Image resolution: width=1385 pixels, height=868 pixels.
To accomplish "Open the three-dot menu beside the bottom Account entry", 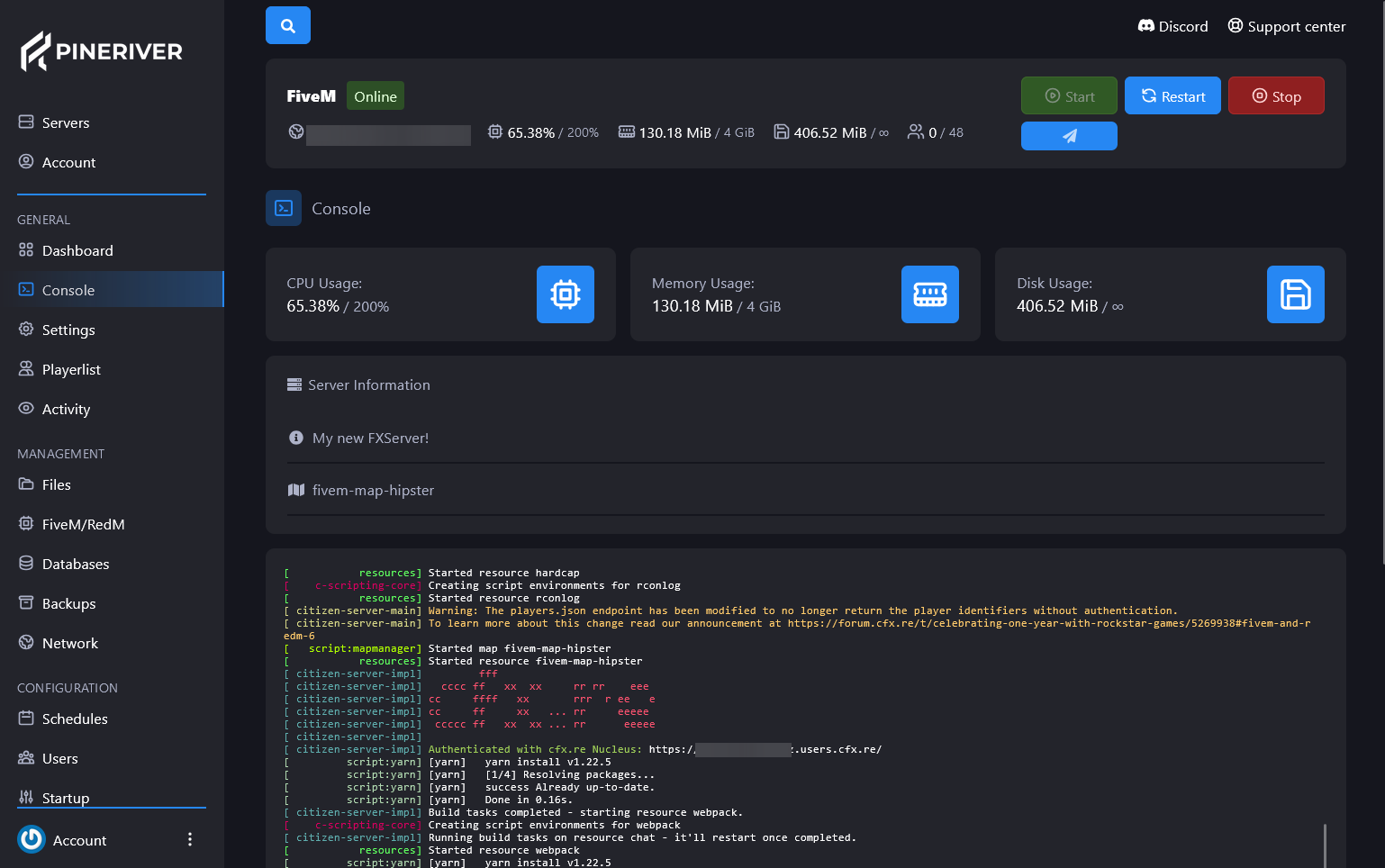I will (190, 839).
